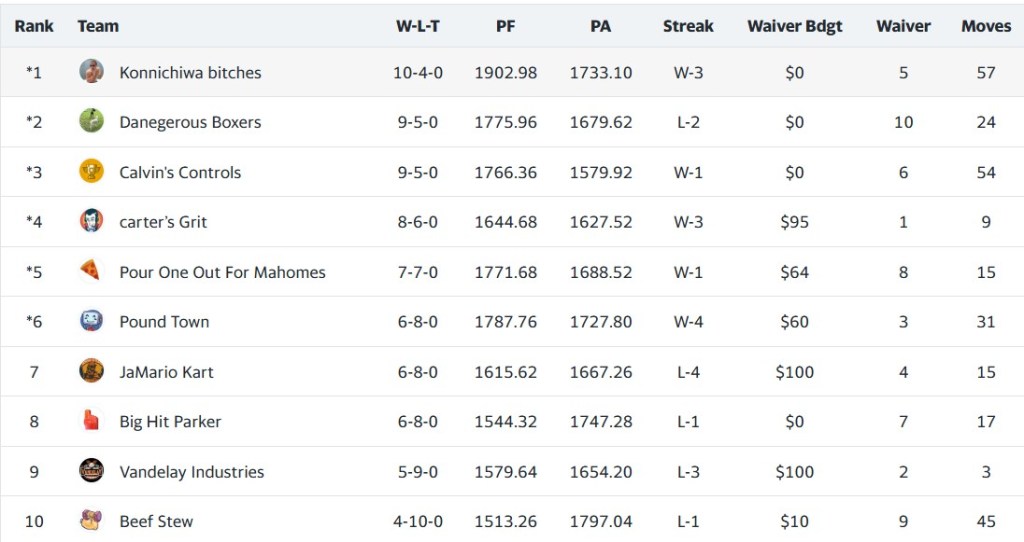
Task: Click the Moves column header
Action: pyautogui.click(x=986, y=27)
